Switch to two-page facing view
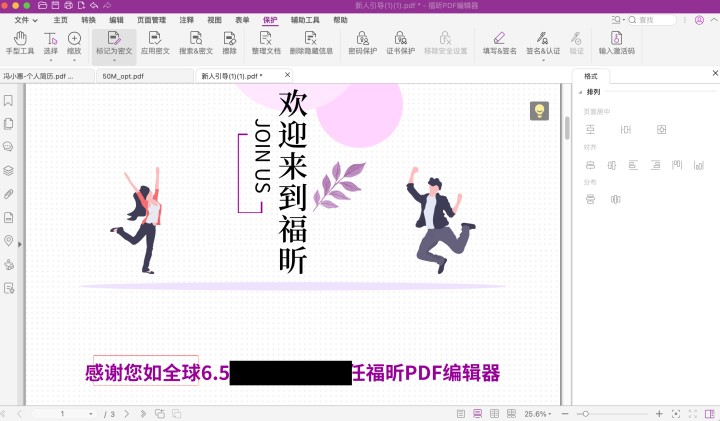Screen dimensions: 720x421 coord(494,413)
